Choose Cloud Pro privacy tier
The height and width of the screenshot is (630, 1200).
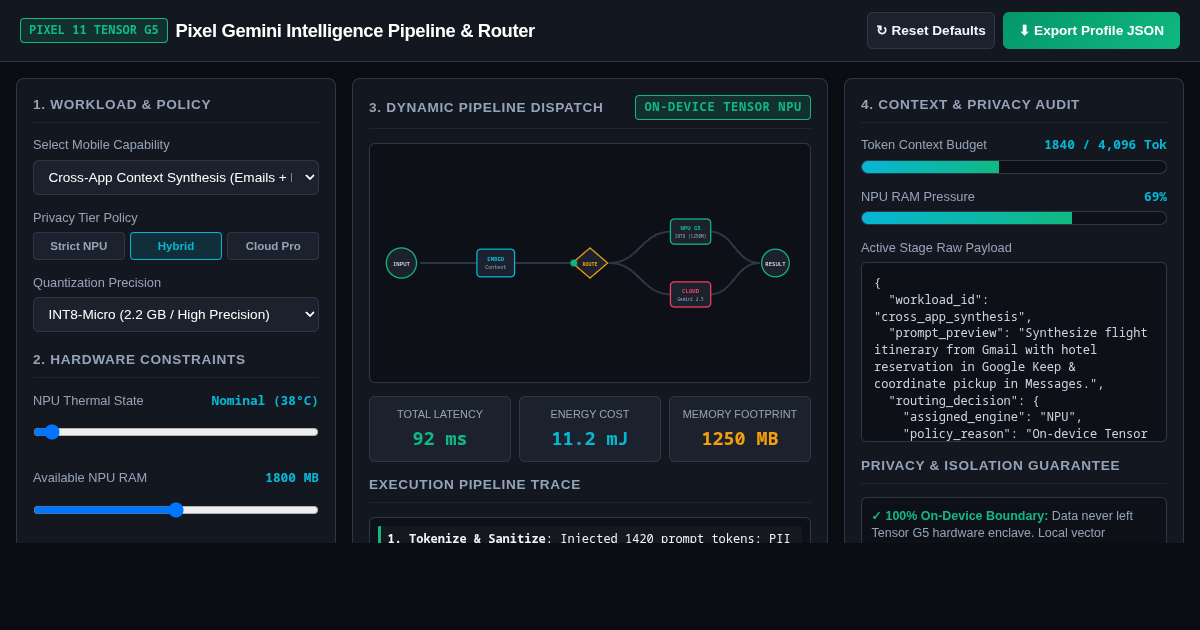click(x=273, y=246)
